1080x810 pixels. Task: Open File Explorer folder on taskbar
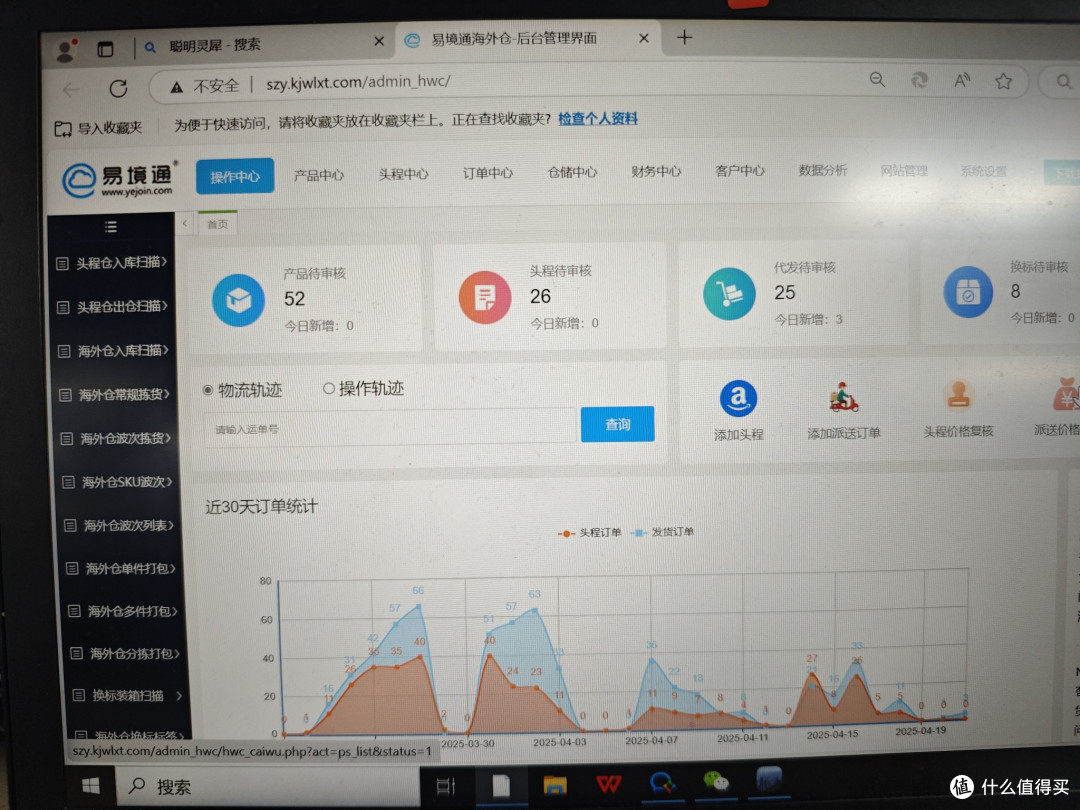click(x=555, y=785)
